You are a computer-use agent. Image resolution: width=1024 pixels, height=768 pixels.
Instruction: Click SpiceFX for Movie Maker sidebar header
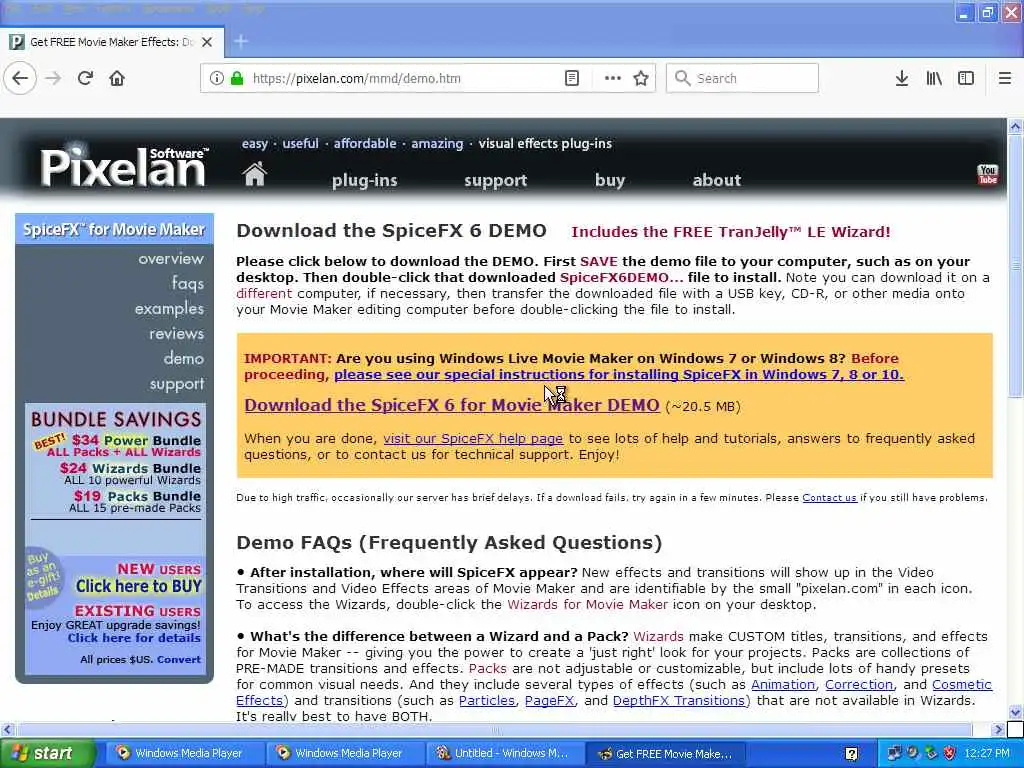(114, 229)
